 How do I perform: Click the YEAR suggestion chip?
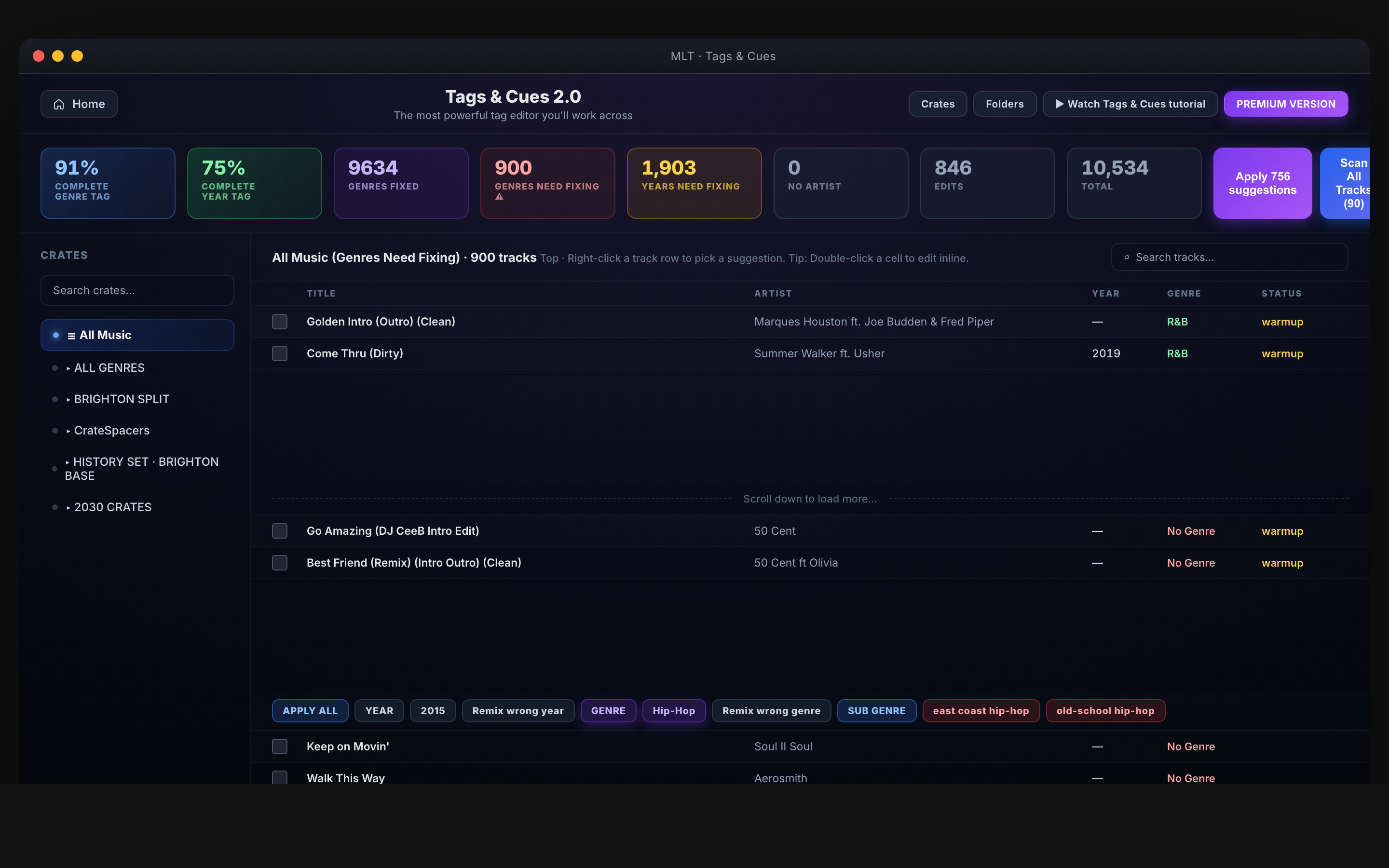point(380,711)
